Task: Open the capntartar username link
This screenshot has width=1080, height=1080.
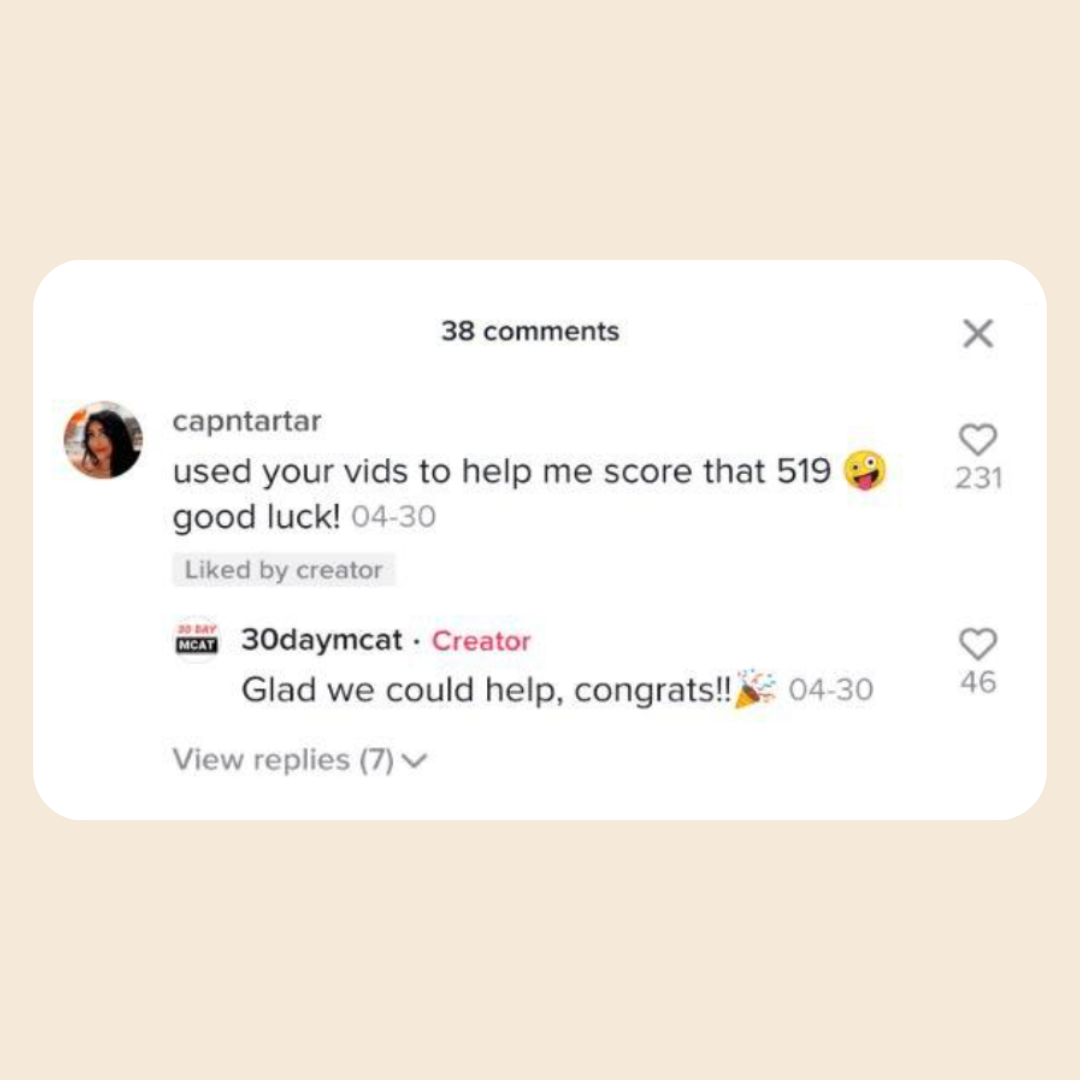Action: click(x=247, y=421)
